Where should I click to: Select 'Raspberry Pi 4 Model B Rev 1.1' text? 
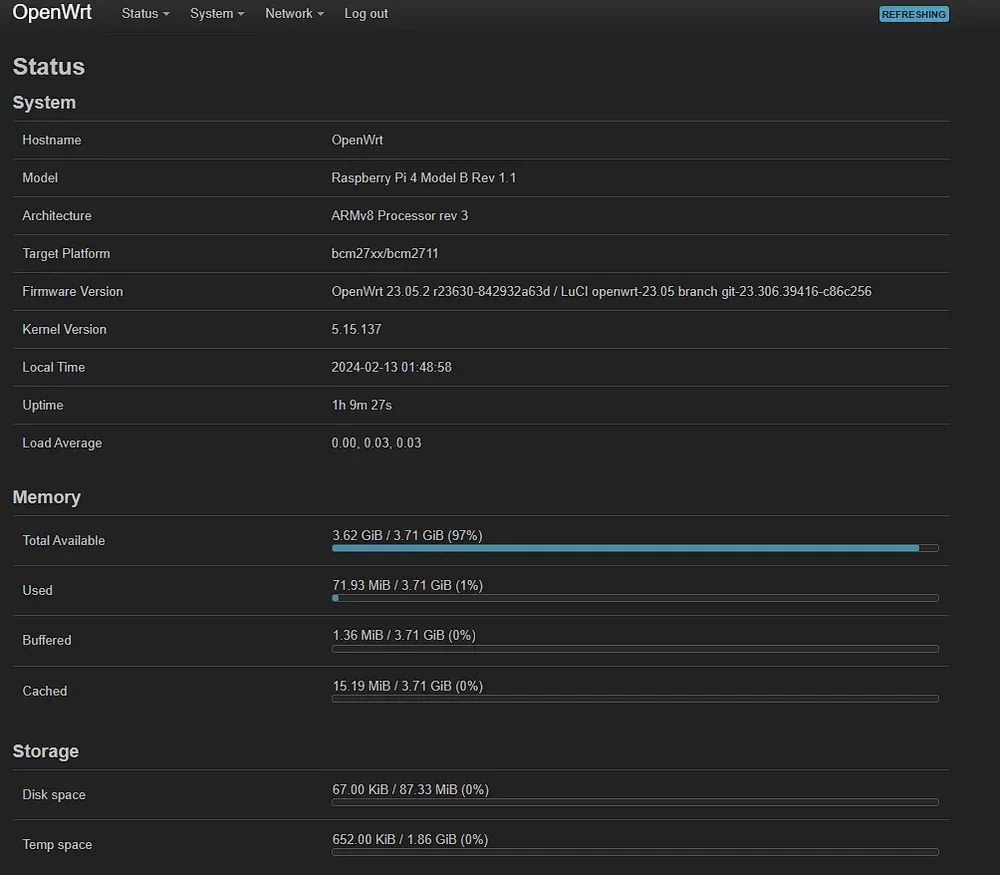click(423, 178)
